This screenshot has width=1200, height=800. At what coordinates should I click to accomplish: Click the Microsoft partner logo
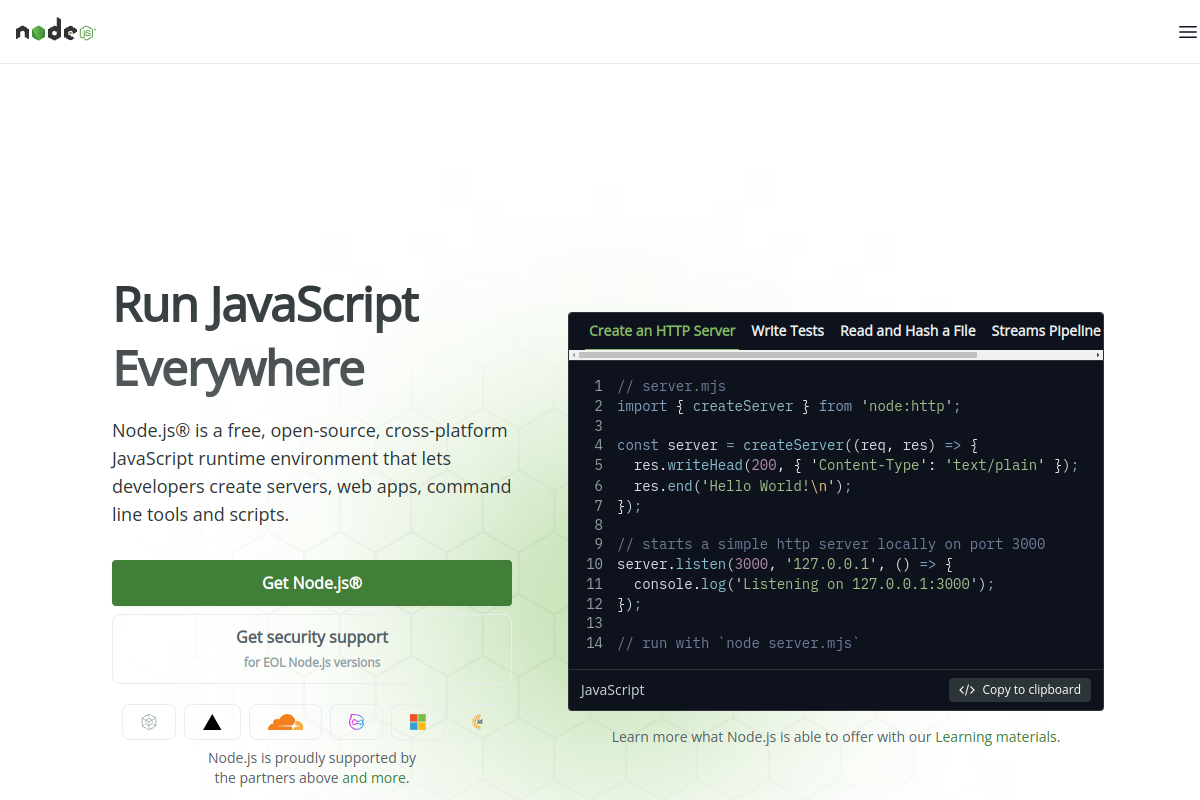pyautogui.click(x=417, y=721)
